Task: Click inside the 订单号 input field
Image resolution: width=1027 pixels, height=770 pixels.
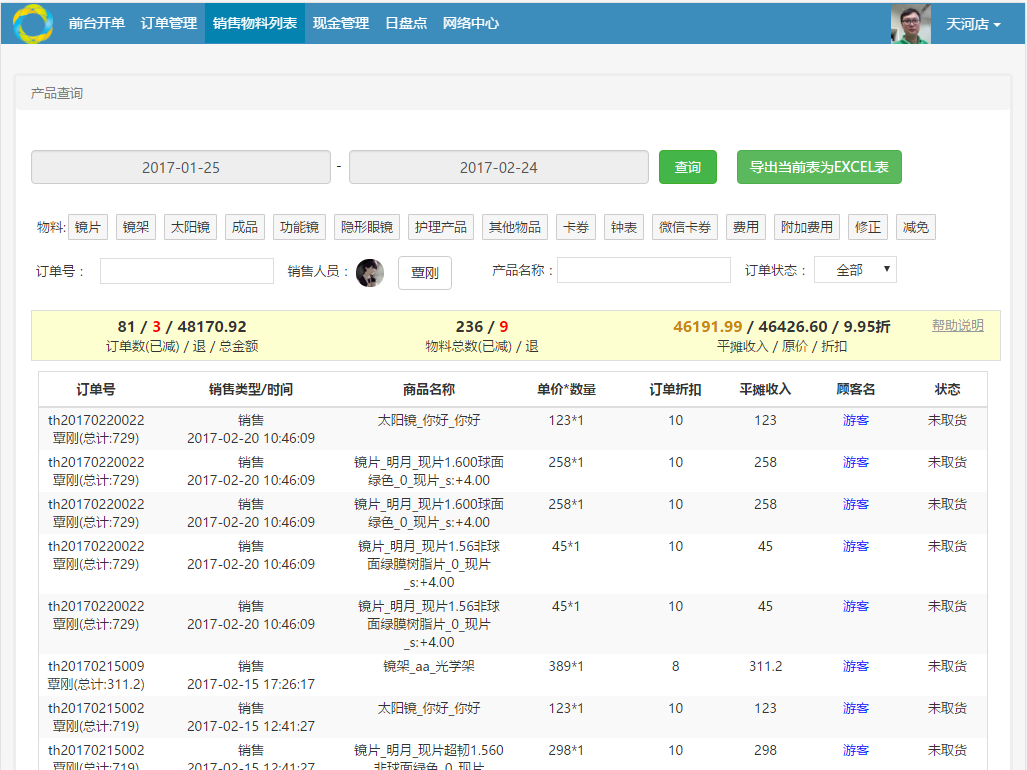Action: coord(187,271)
